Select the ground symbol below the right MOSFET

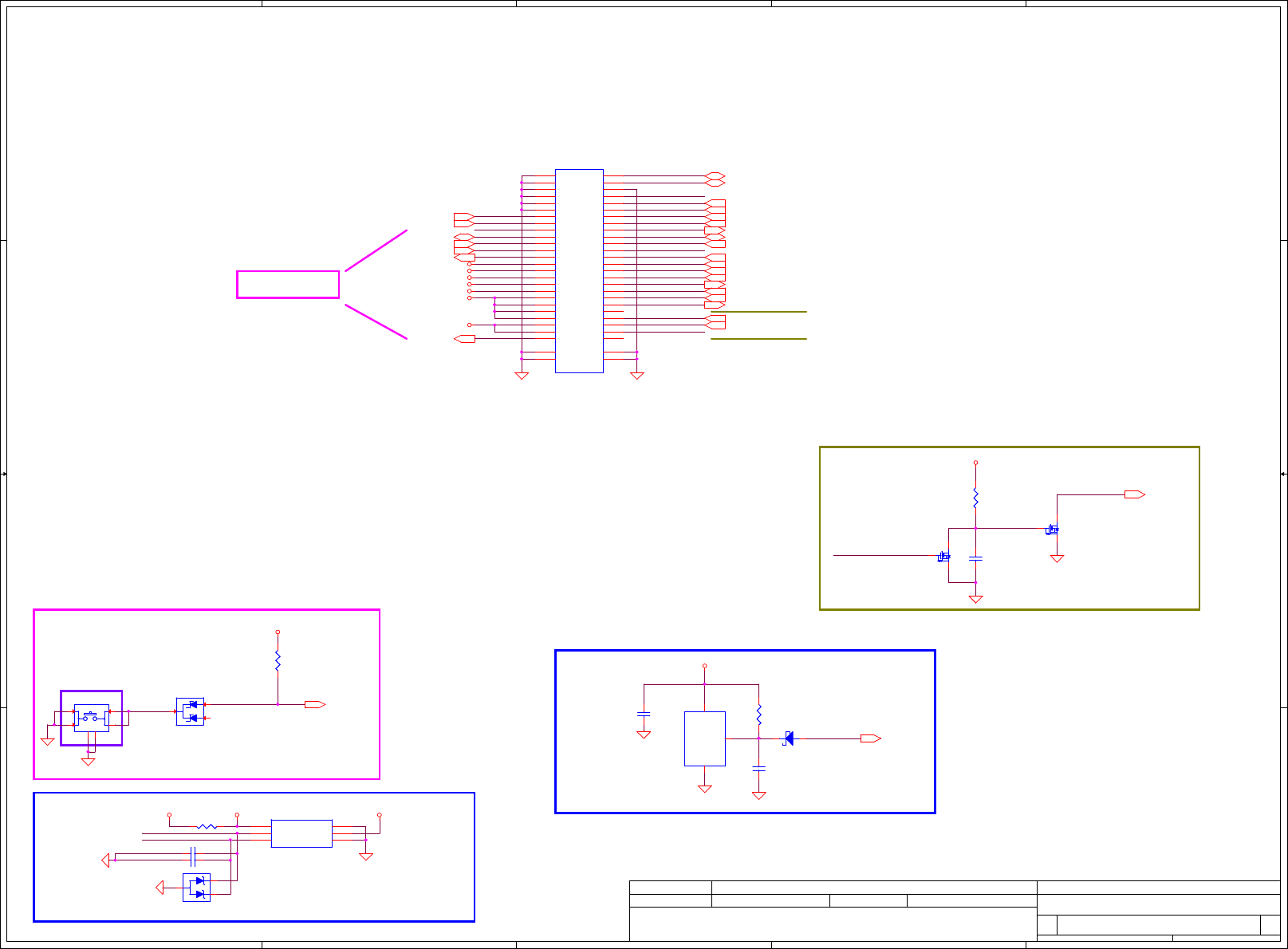tap(1057, 559)
